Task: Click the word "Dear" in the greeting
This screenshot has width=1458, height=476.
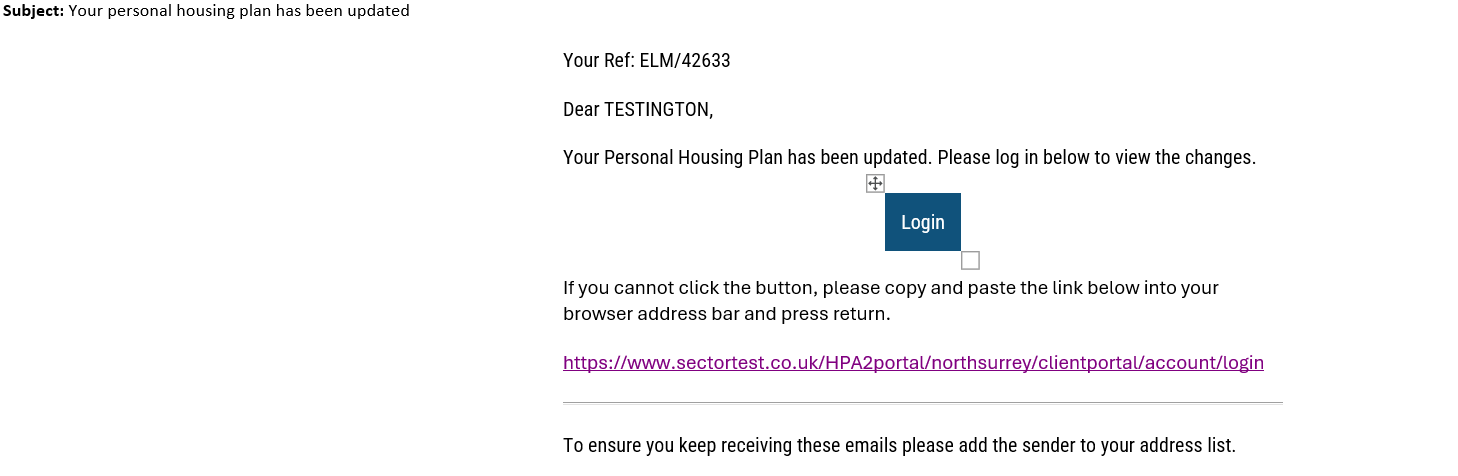Action: coord(581,109)
